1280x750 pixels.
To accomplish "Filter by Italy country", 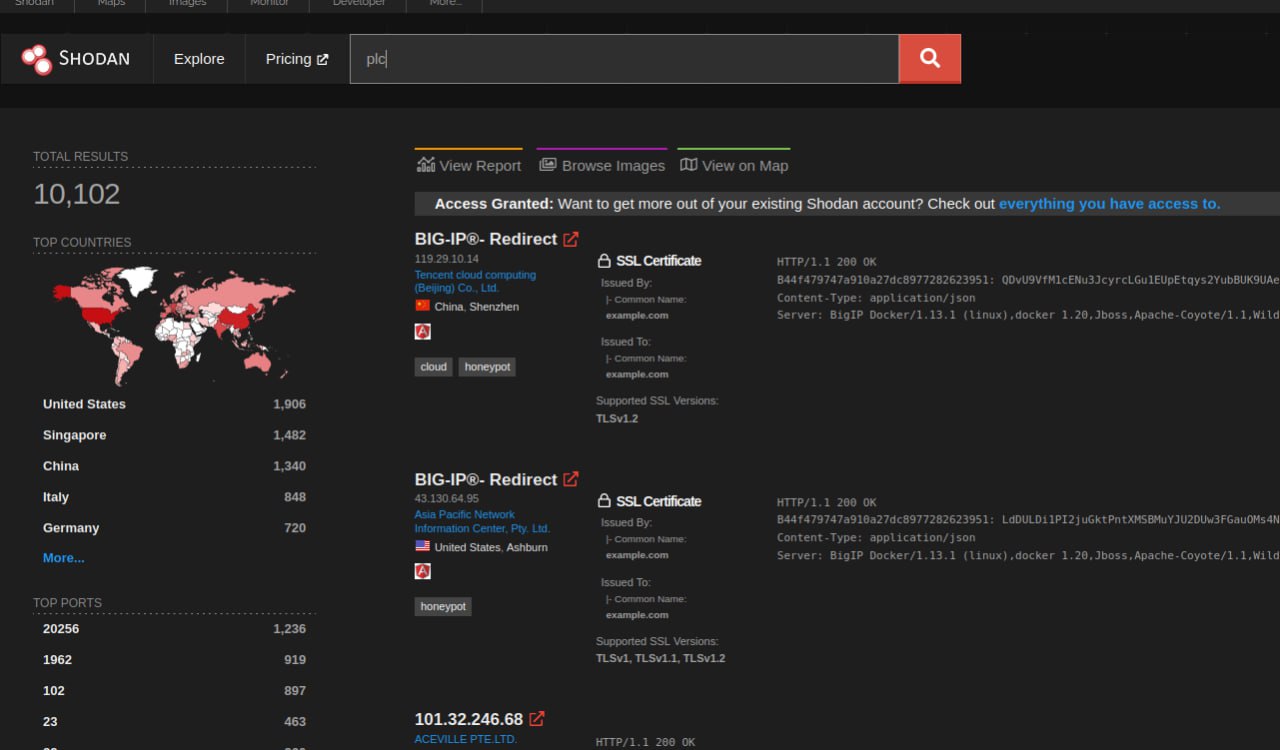I will (x=56, y=497).
